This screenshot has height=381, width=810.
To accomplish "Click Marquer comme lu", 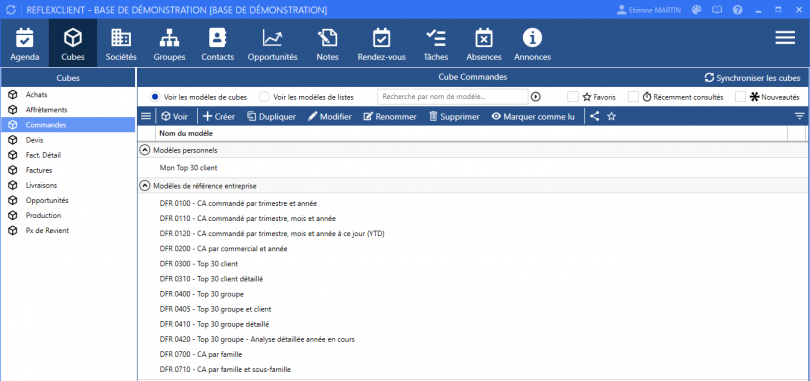I will 533,117.
